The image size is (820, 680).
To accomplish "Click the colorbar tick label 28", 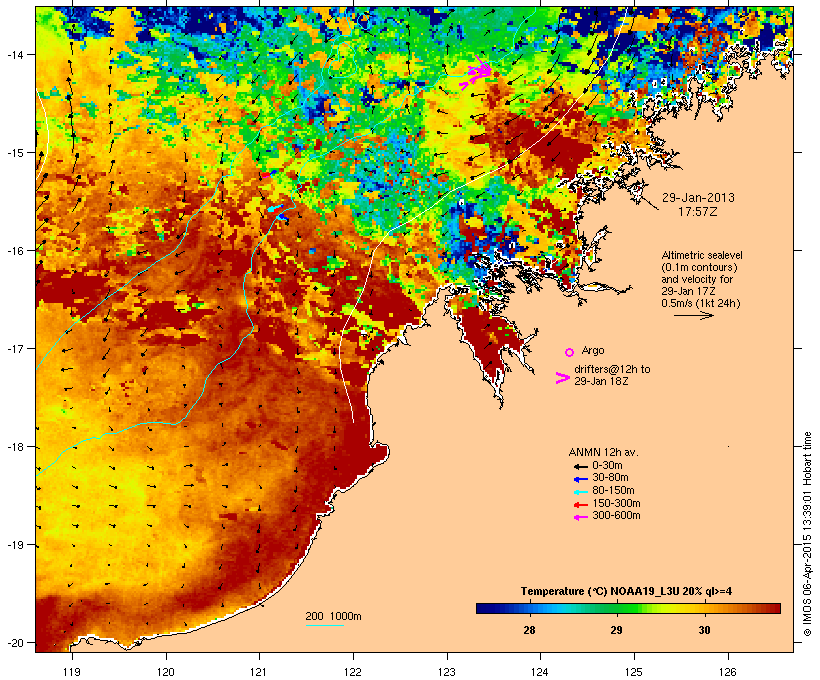I will pos(529,630).
